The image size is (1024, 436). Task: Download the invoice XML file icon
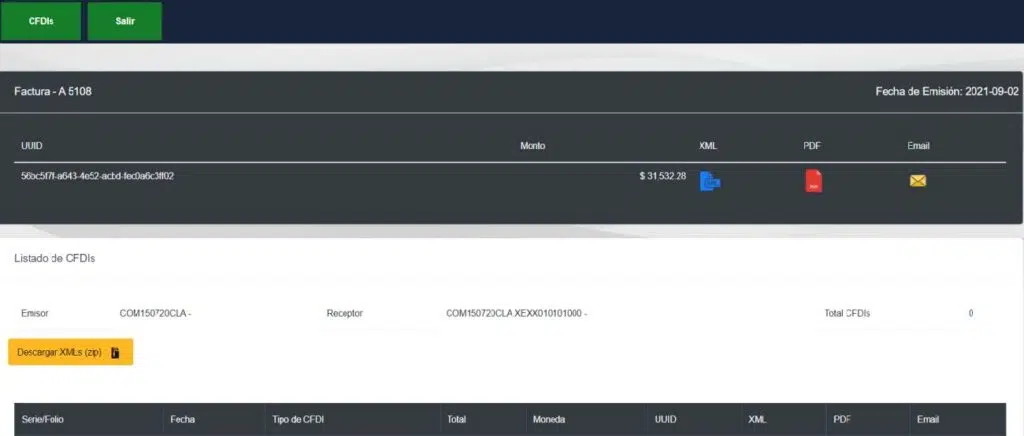[x=710, y=181]
